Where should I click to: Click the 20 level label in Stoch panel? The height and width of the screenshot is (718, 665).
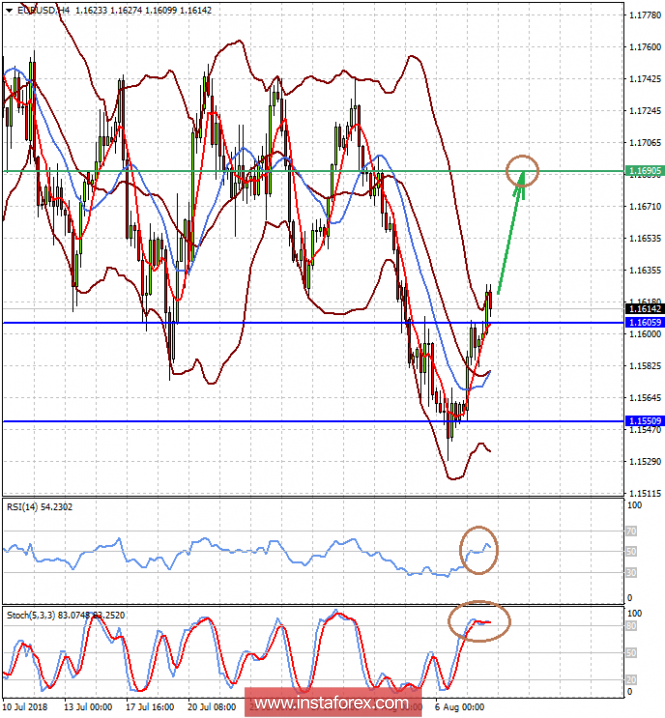[631, 680]
